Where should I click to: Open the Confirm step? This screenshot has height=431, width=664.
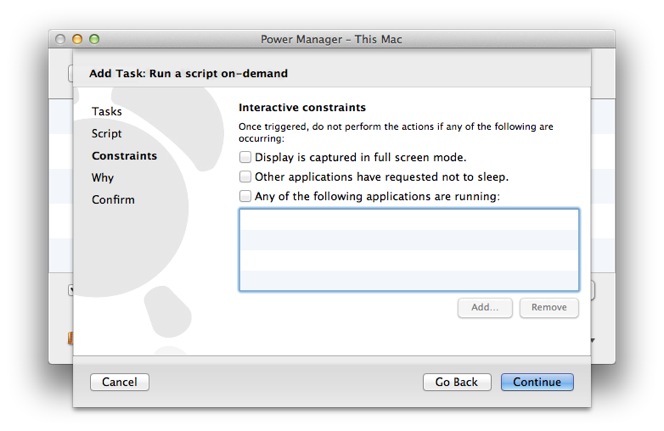coord(113,199)
